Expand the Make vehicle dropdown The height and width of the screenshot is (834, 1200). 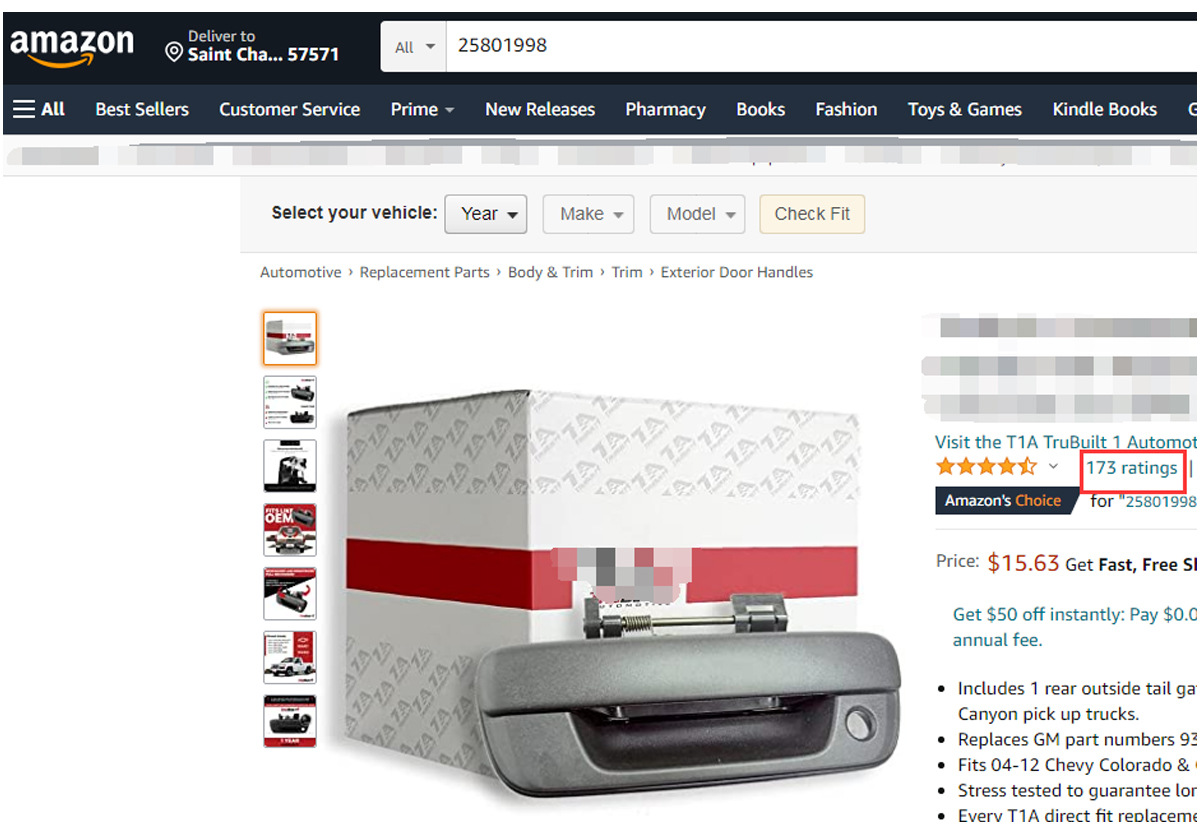coord(588,214)
